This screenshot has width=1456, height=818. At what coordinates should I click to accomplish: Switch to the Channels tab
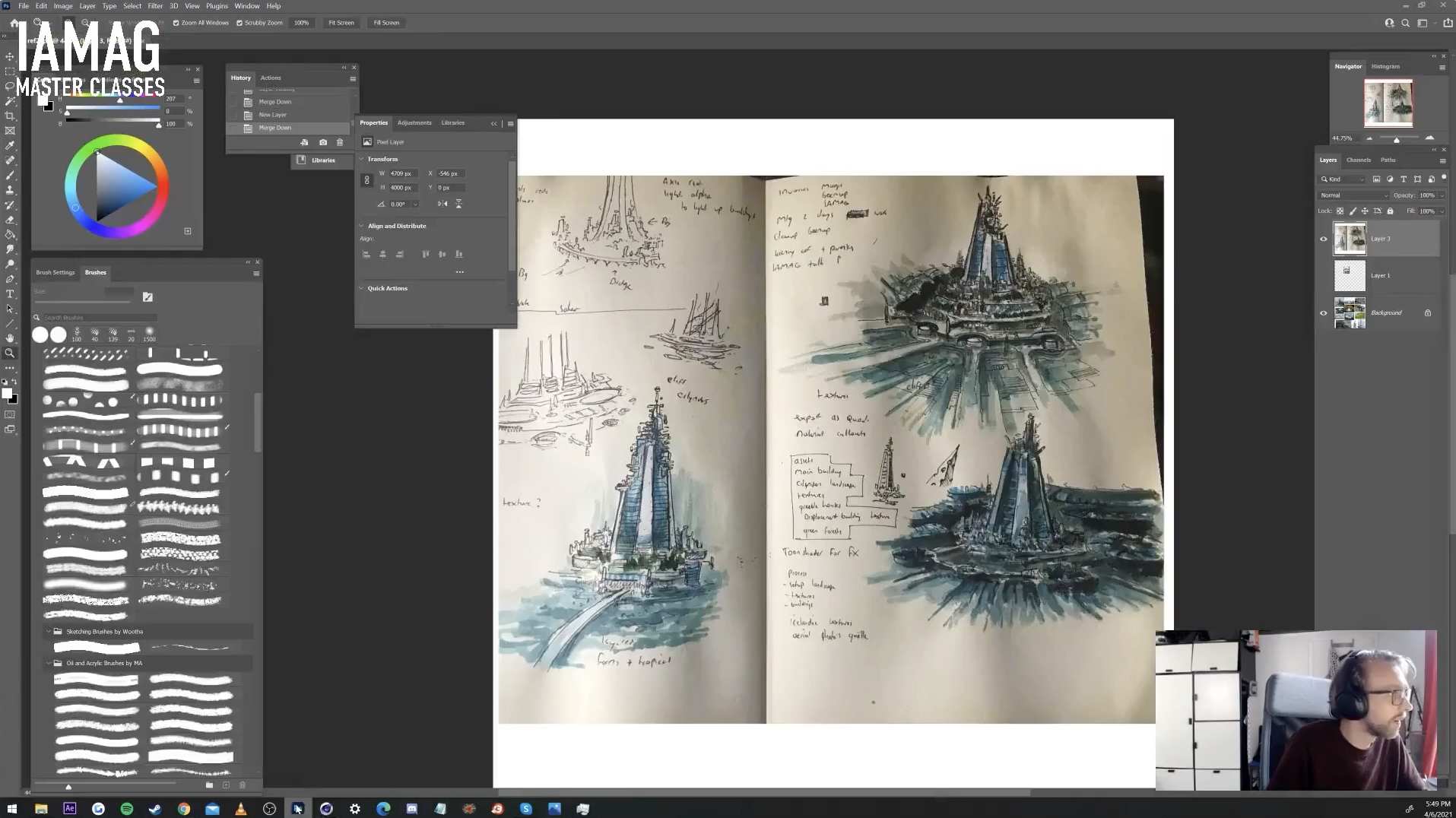(1358, 160)
